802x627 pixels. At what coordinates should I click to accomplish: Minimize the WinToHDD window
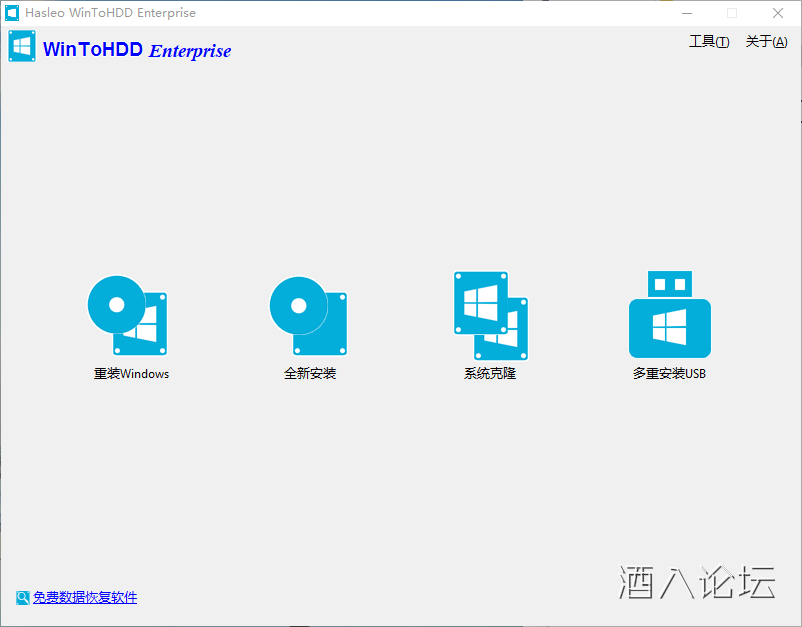pos(687,13)
